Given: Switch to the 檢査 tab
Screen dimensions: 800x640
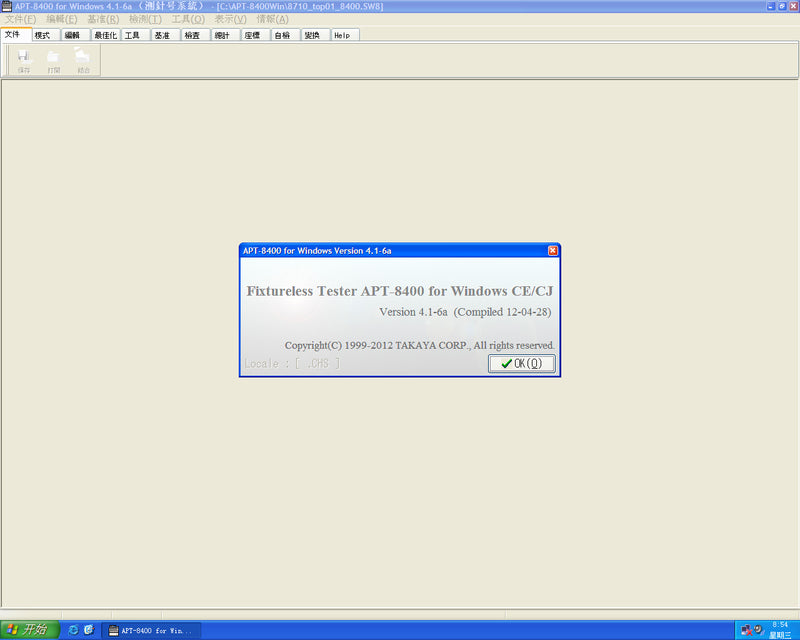Looking at the screenshot, I should pos(196,35).
